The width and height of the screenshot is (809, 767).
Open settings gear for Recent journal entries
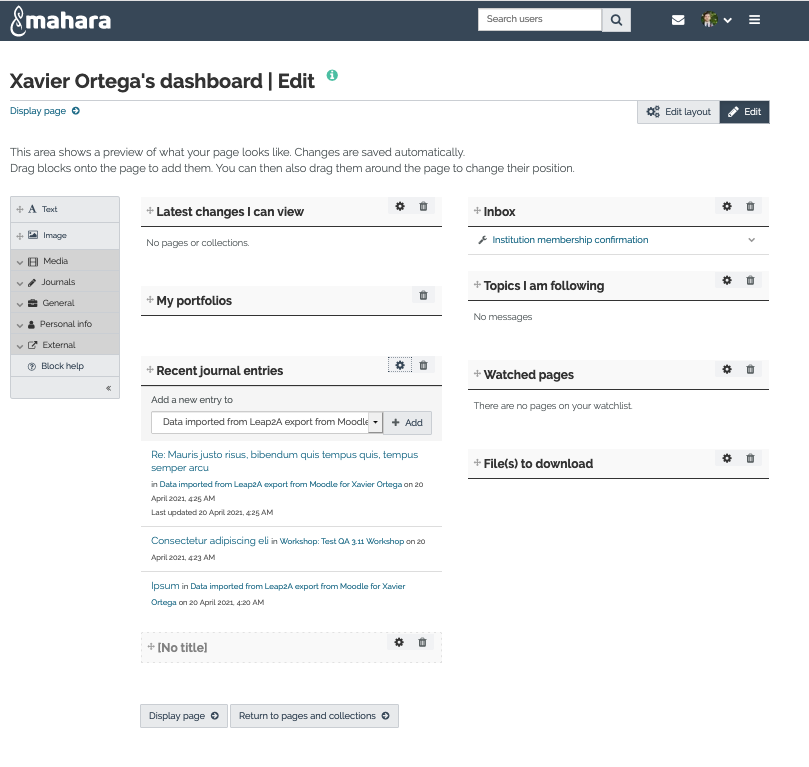pos(400,365)
